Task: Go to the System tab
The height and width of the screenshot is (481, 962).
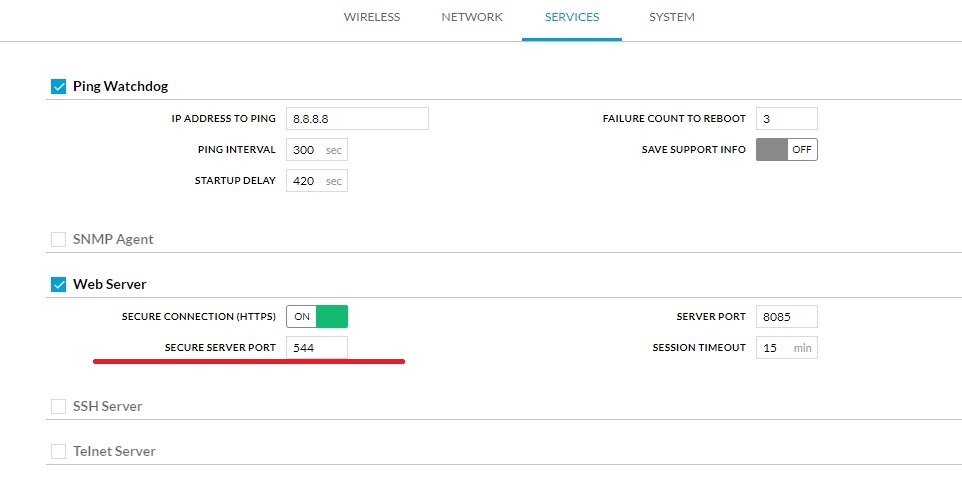Action: click(x=671, y=17)
